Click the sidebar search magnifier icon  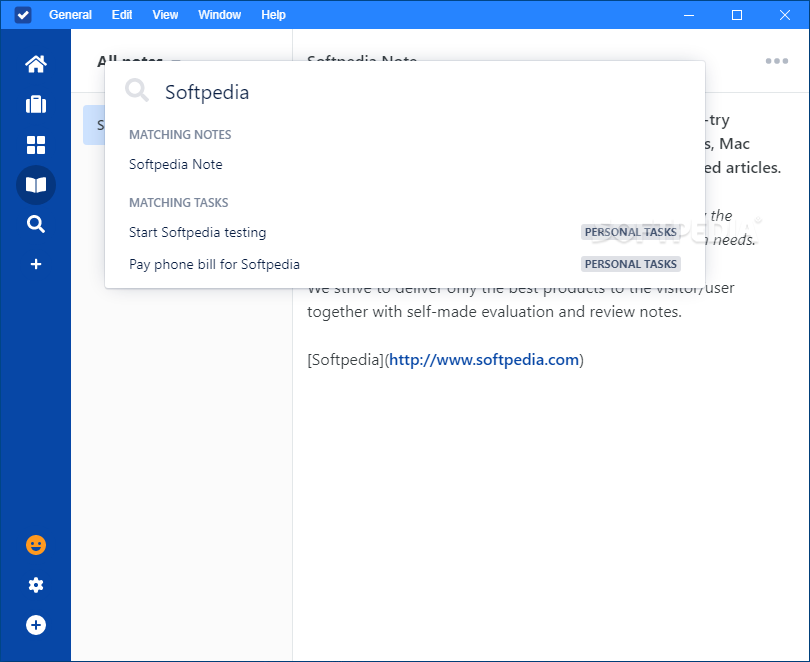tap(36, 224)
